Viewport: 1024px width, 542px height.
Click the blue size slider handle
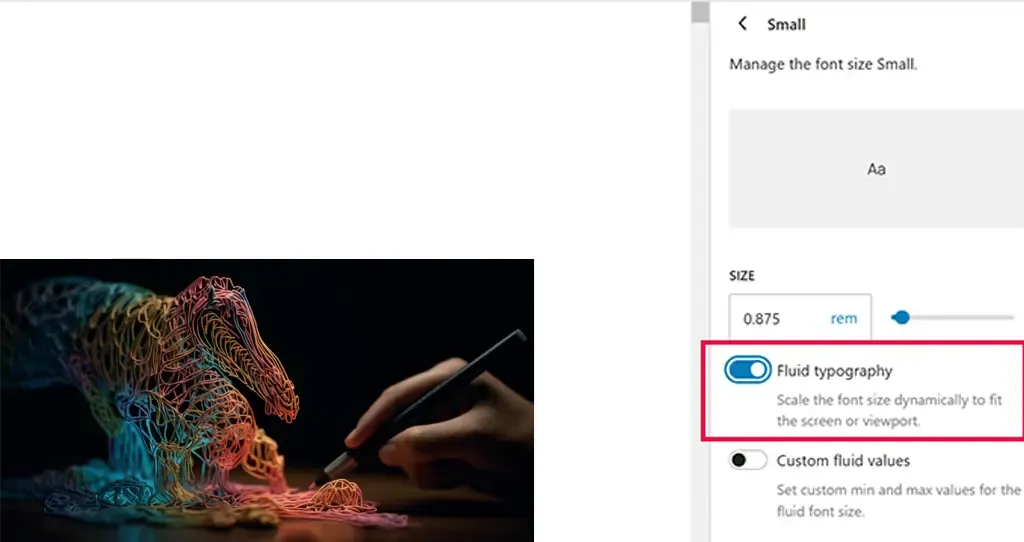(901, 317)
